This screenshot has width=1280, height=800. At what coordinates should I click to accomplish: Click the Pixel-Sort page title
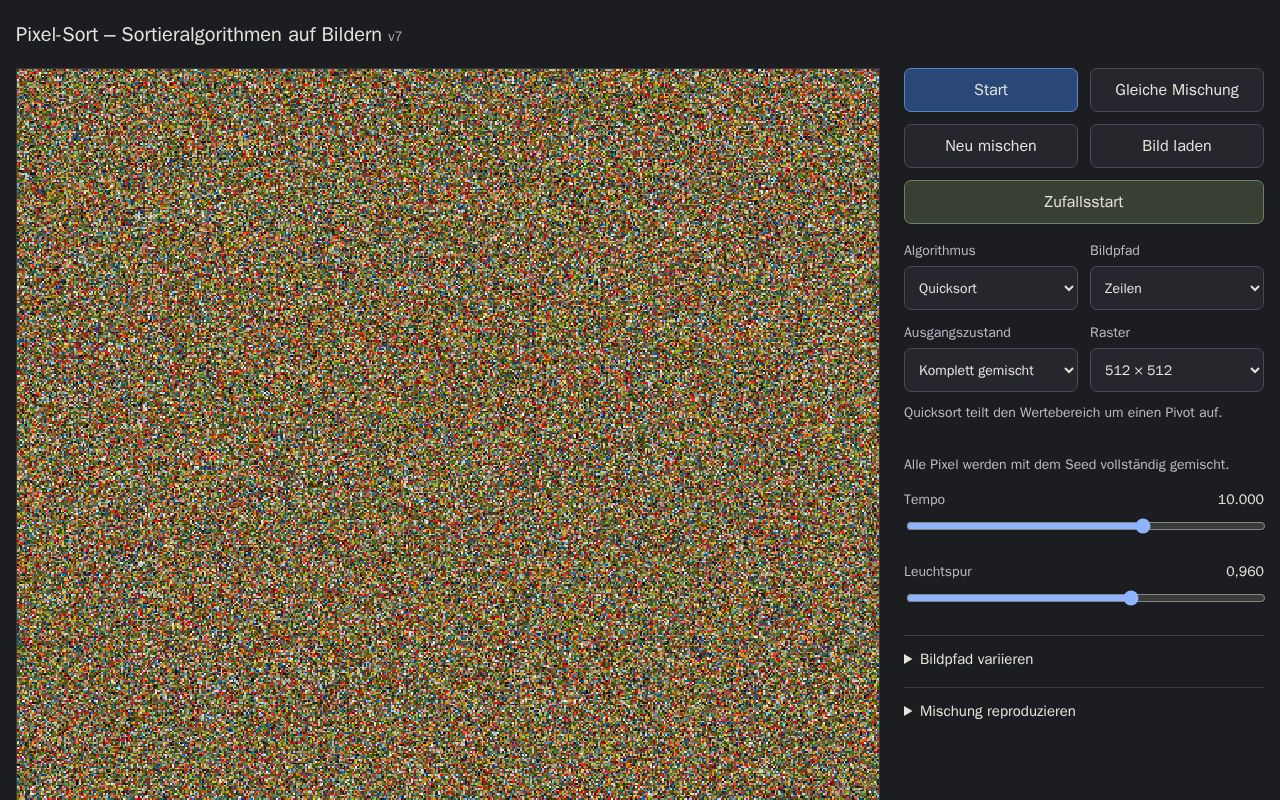[x=199, y=35]
